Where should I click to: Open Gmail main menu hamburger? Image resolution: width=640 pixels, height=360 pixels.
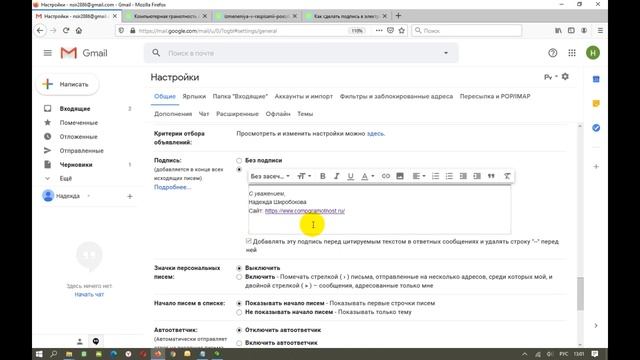tap(48, 53)
